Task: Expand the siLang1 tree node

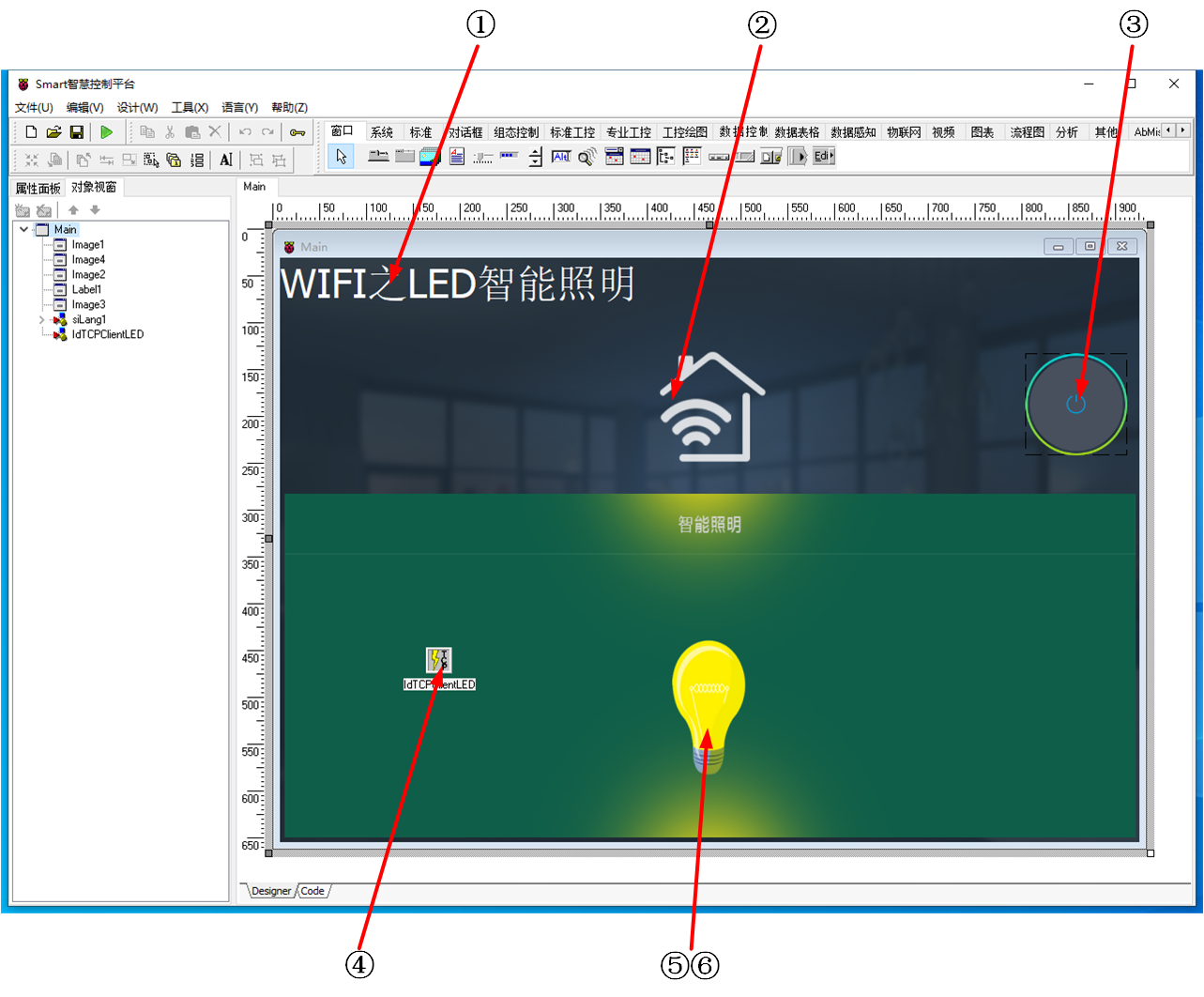Action: (41, 320)
